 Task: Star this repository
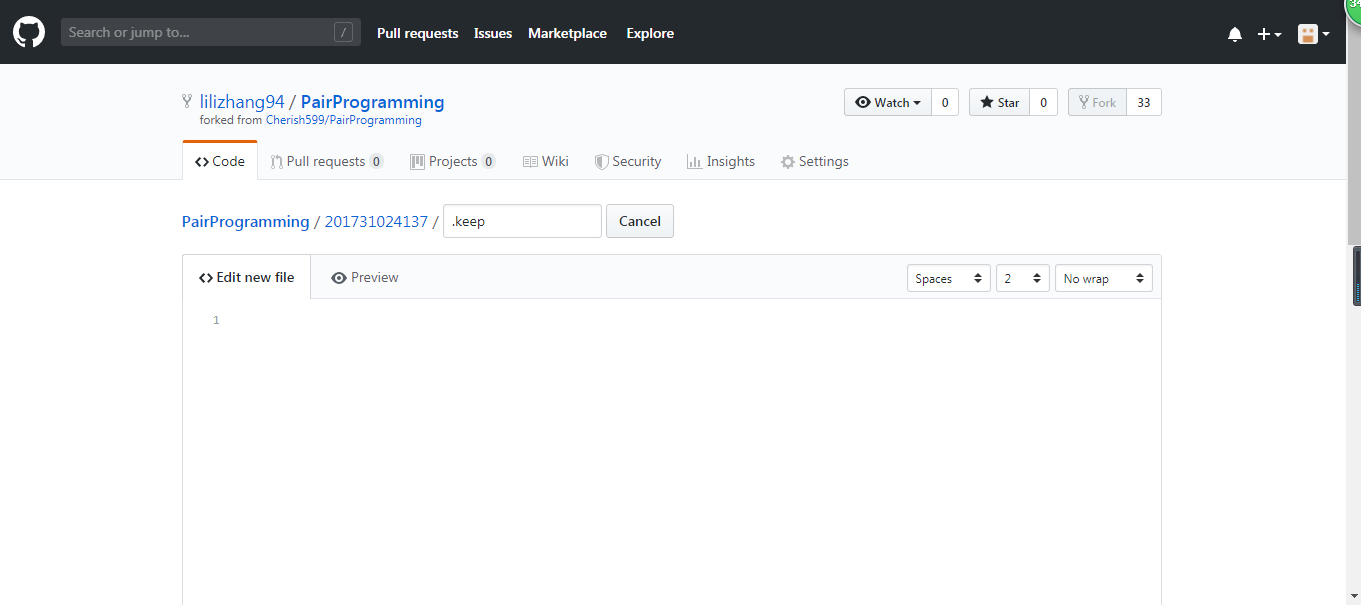click(x=1000, y=102)
